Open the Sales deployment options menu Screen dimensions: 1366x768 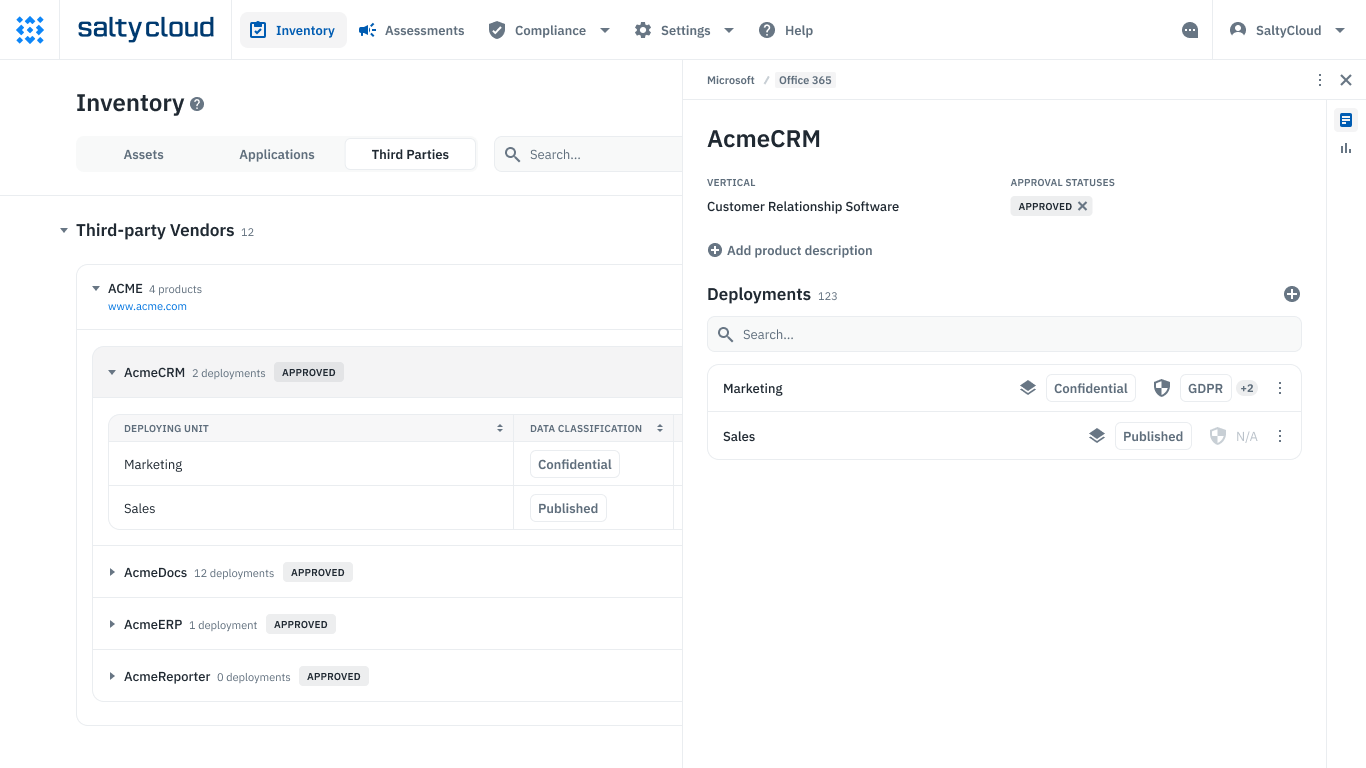(1280, 437)
